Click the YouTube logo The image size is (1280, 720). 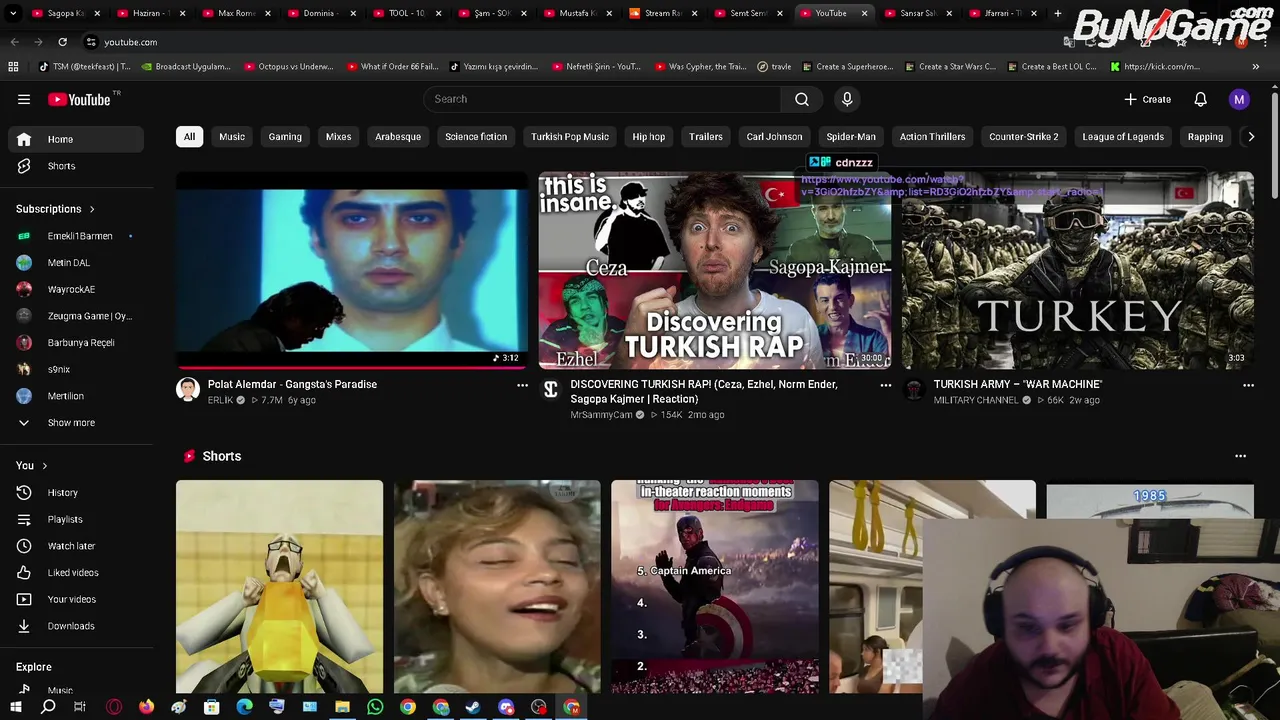point(80,99)
